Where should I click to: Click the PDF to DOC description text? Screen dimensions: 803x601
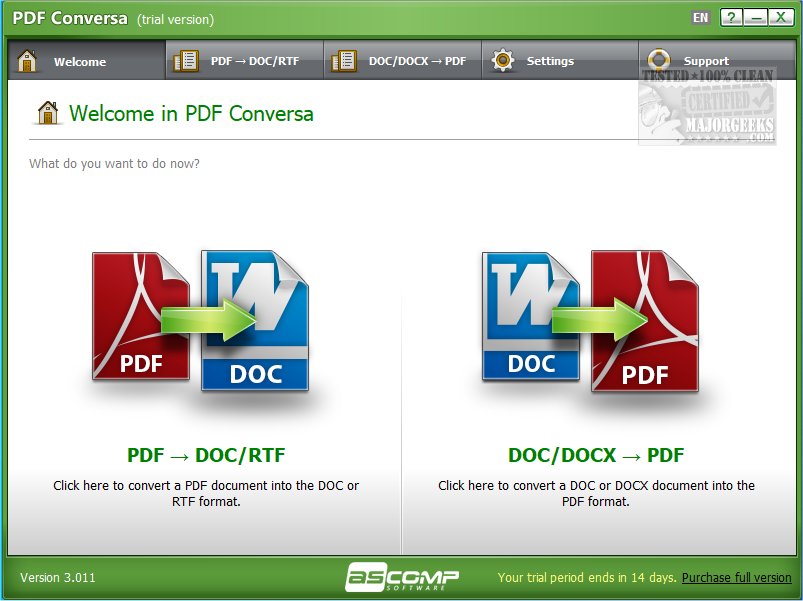[206, 493]
